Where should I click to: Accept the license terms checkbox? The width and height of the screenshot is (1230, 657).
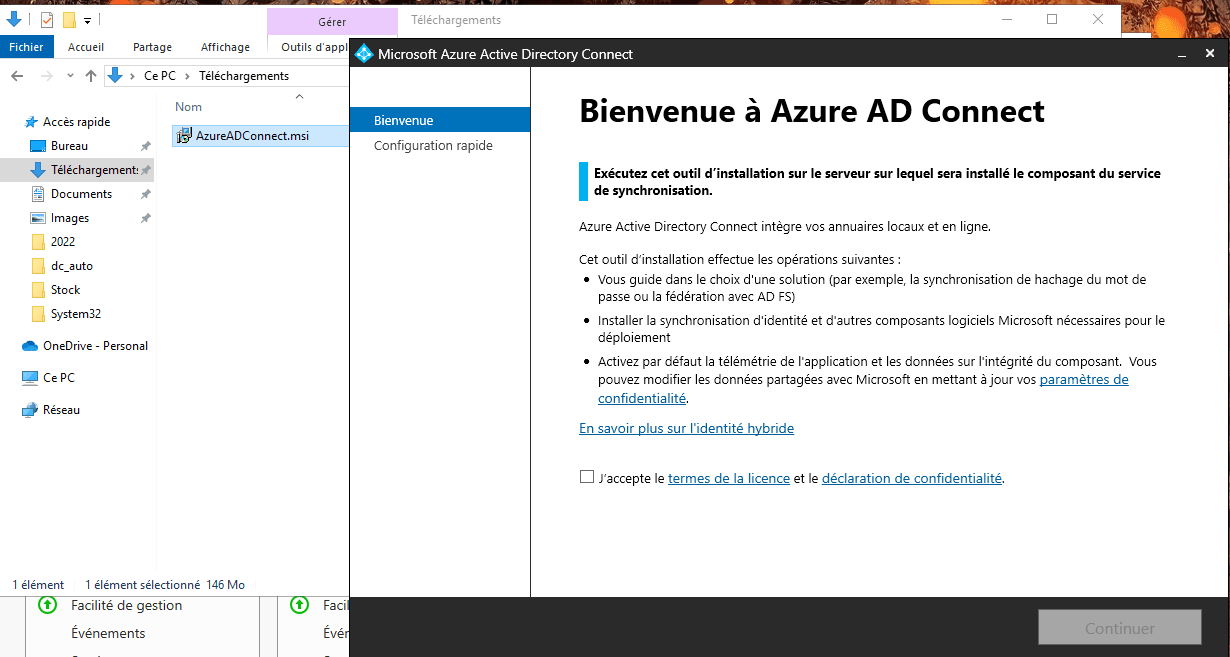587,477
